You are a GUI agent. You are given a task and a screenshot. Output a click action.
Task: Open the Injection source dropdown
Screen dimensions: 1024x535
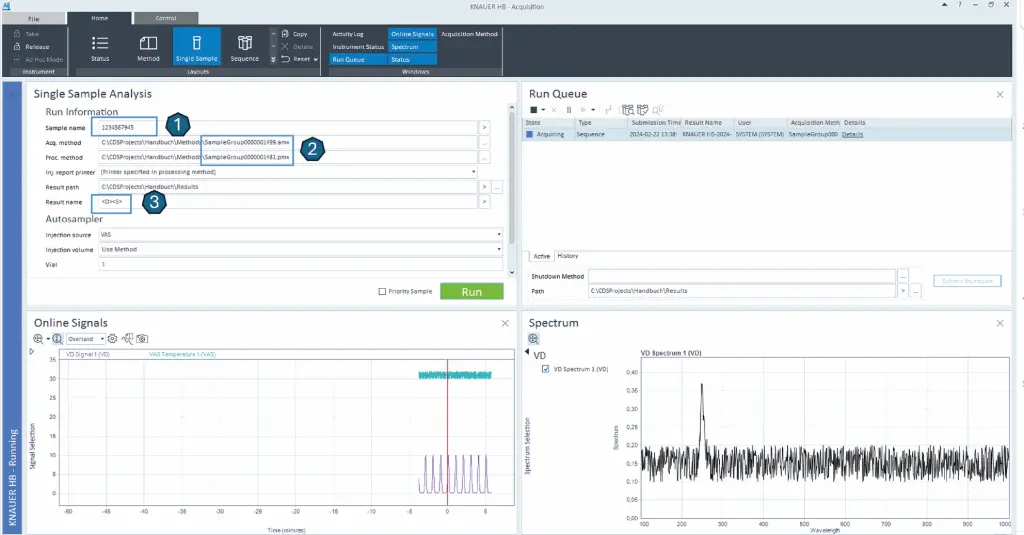click(499, 235)
